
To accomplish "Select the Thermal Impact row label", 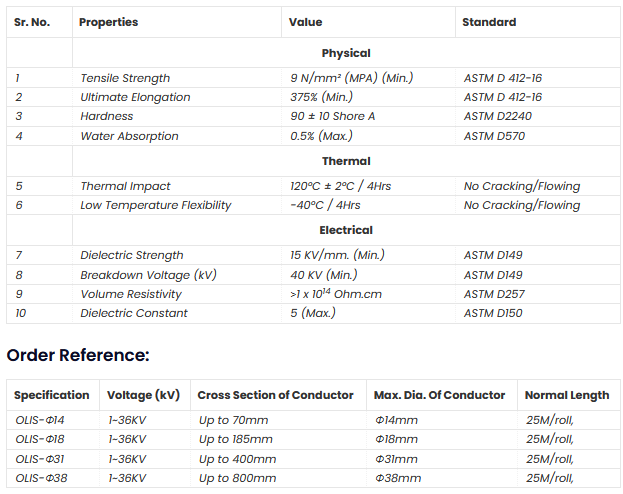I will tap(125, 186).
